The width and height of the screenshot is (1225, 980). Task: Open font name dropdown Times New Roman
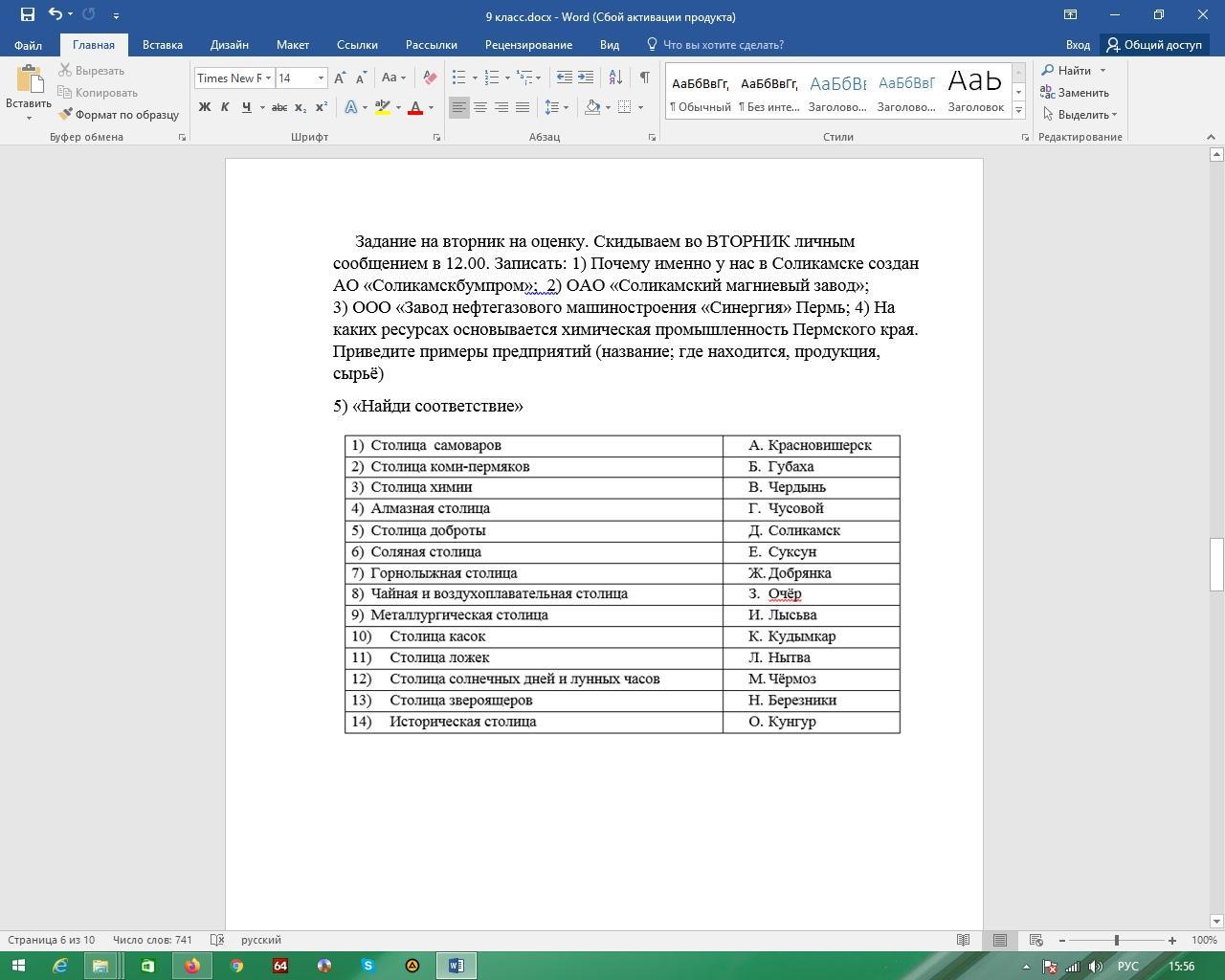tap(268, 78)
